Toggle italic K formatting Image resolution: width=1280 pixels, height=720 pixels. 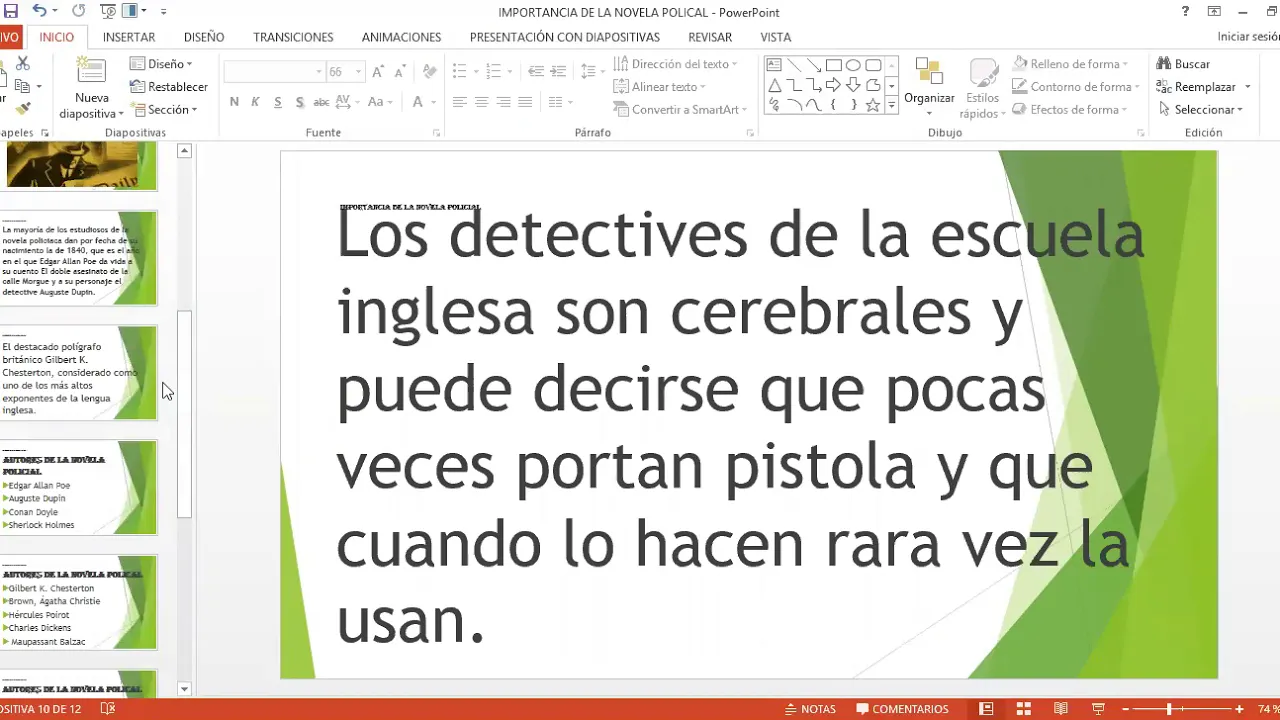[x=255, y=102]
